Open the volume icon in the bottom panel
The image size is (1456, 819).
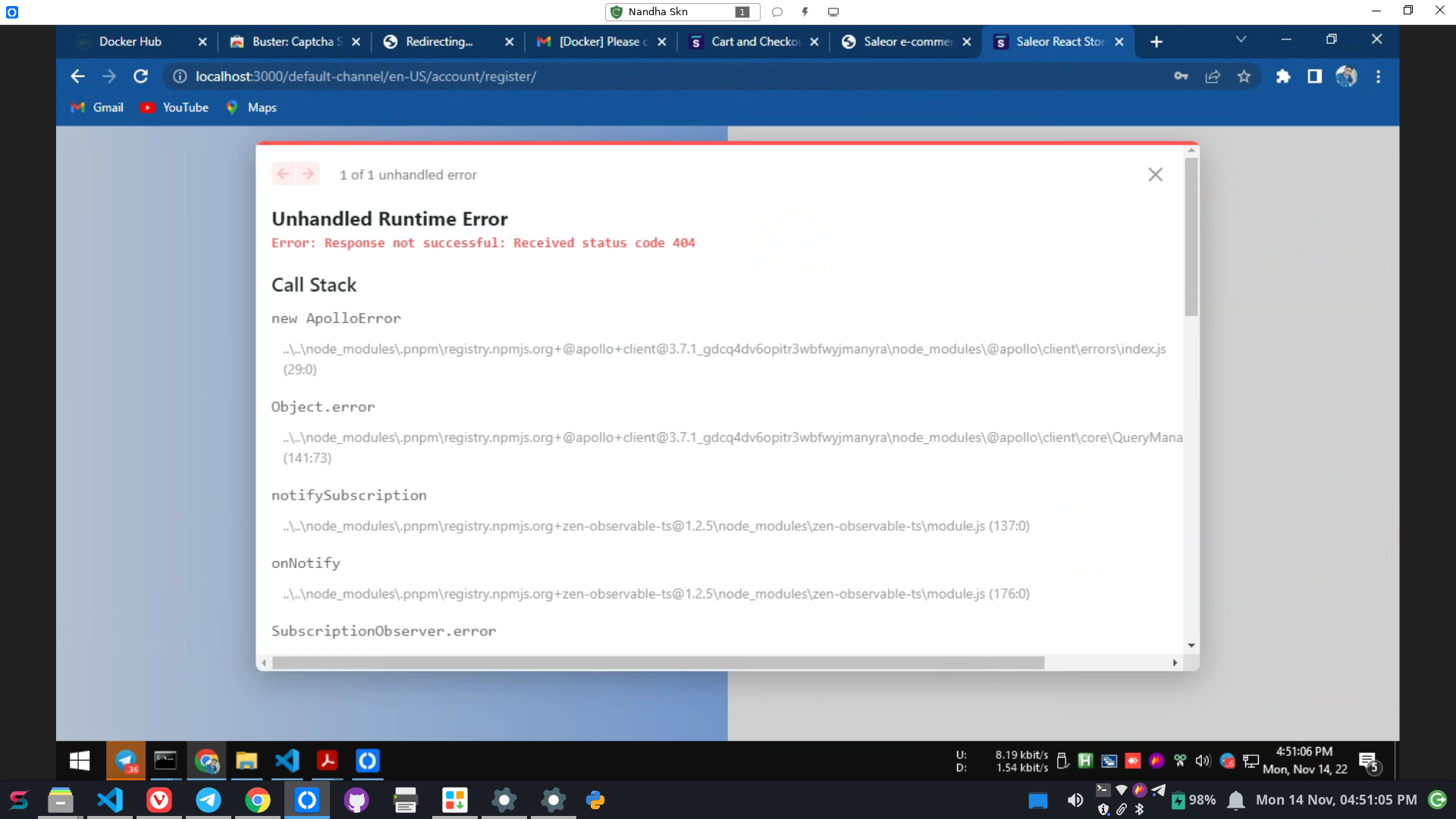click(1075, 800)
